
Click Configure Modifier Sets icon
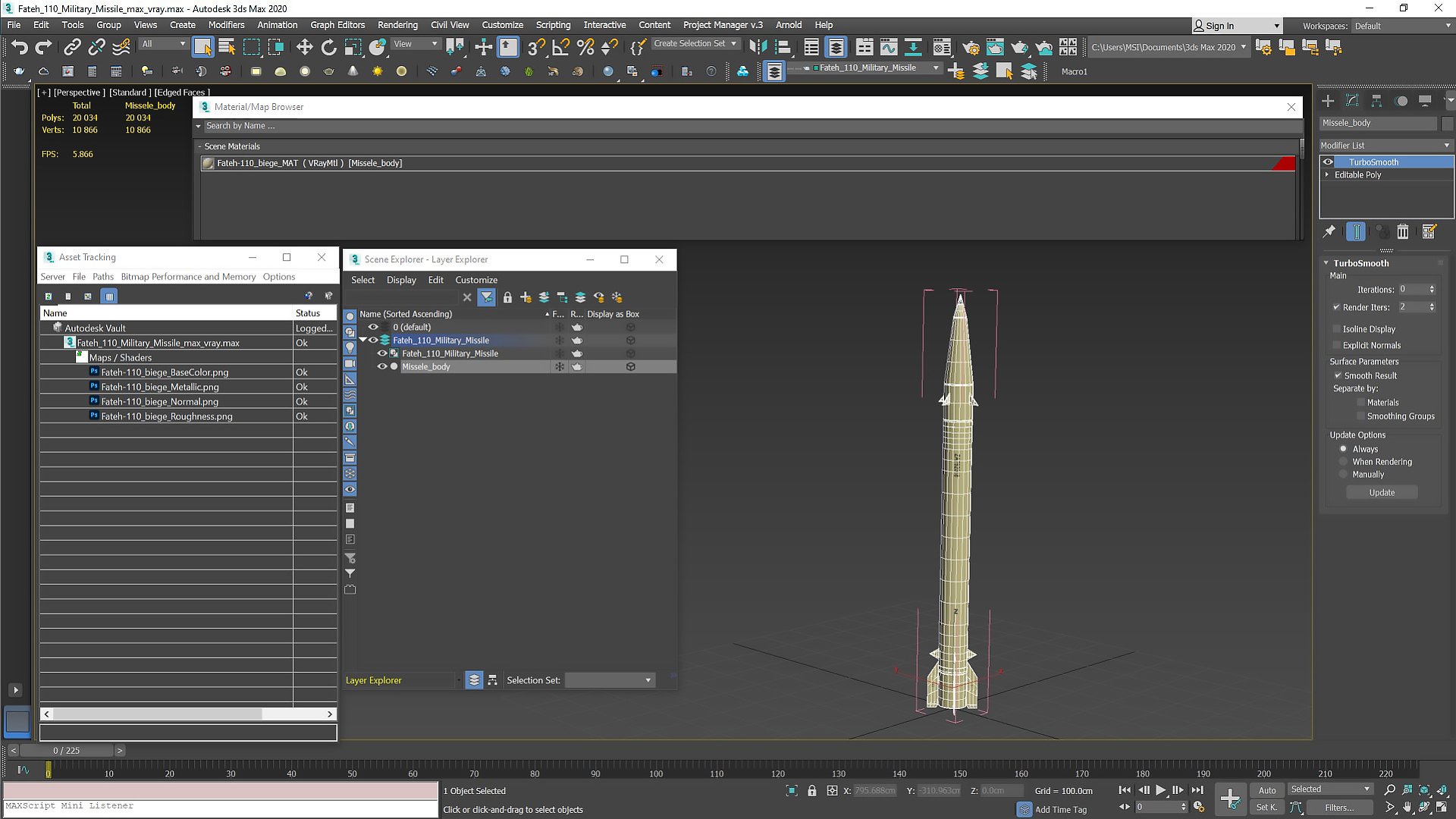pos(1429,231)
